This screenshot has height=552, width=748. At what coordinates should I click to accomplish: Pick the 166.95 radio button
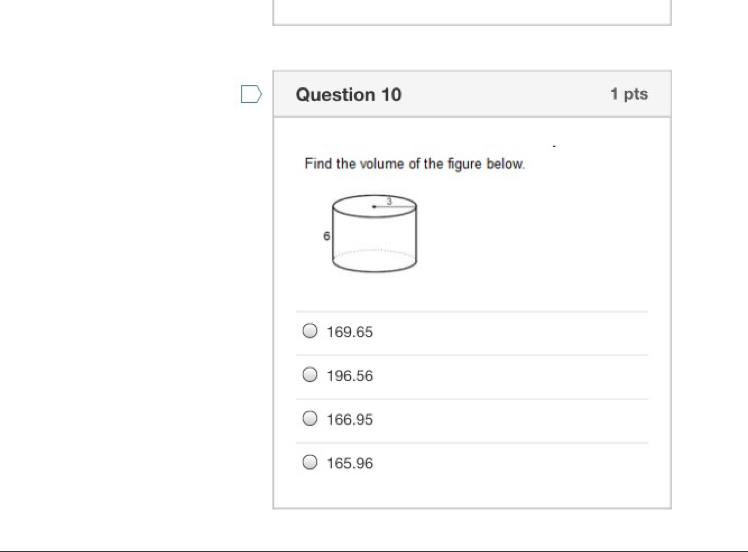[x=310, y=419]
